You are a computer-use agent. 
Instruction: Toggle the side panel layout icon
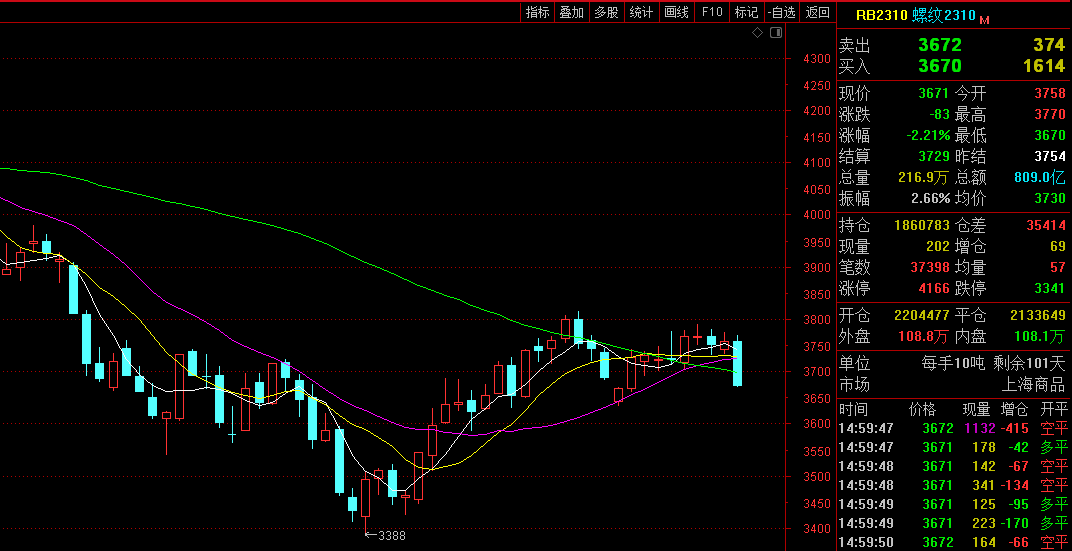pos(775,33)
